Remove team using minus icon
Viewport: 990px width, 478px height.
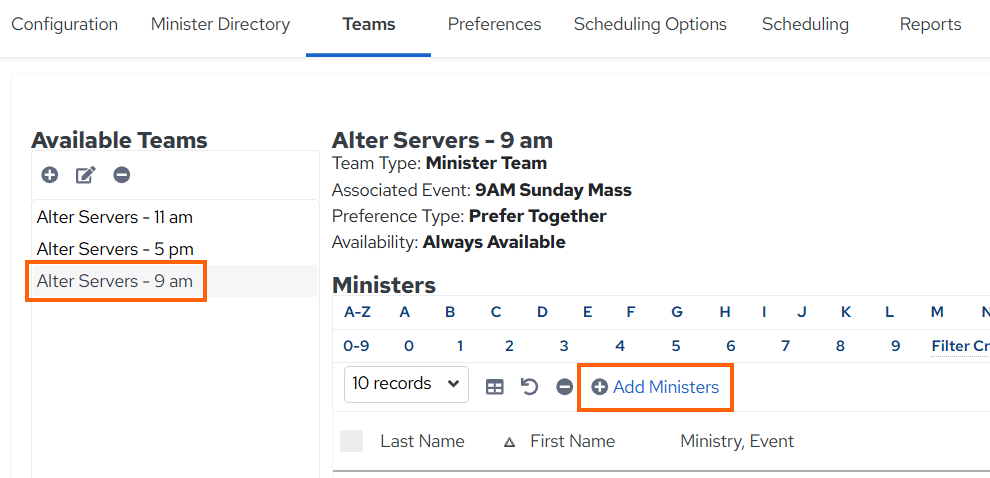point(122,175)
